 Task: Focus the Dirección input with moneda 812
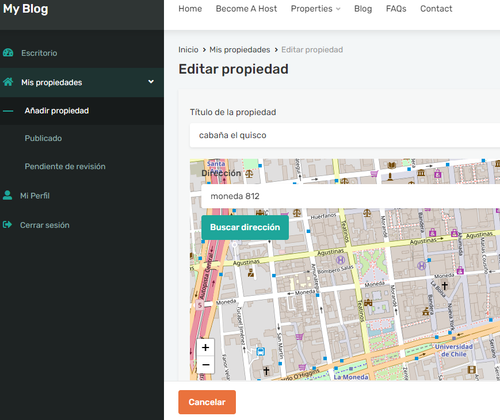tap(350, 196)
